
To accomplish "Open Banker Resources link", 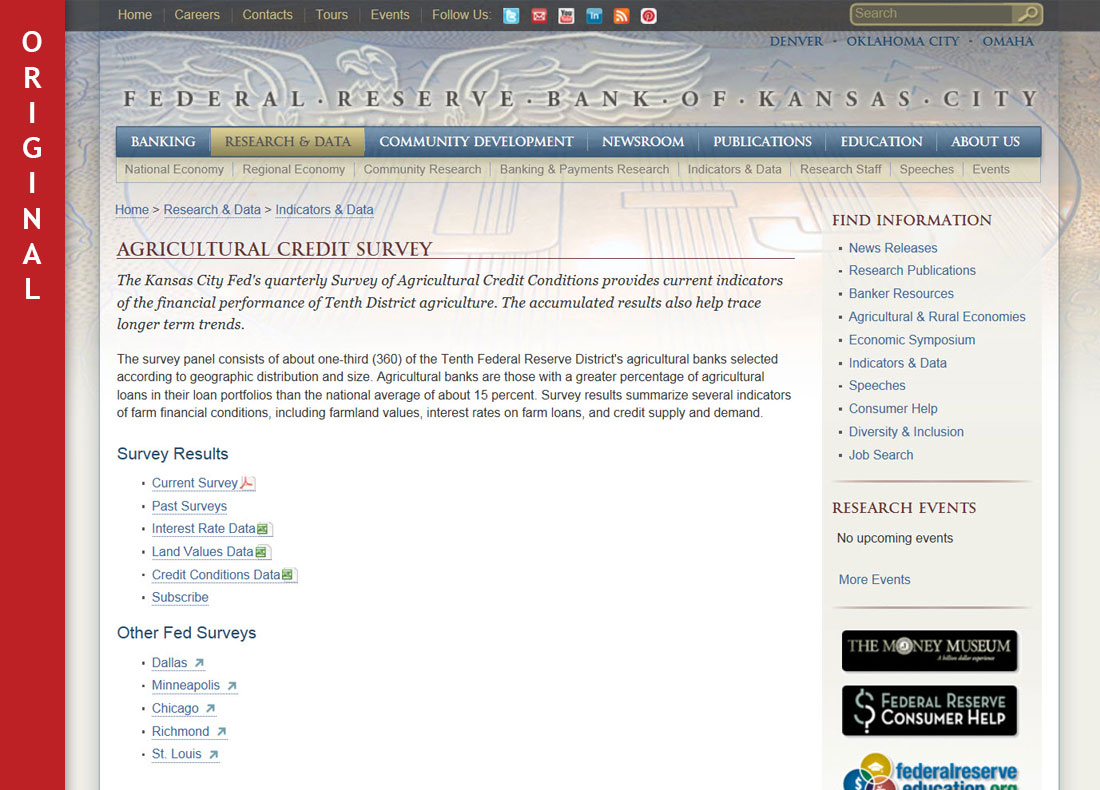I will pyautogui.click(x=901, y=293).
